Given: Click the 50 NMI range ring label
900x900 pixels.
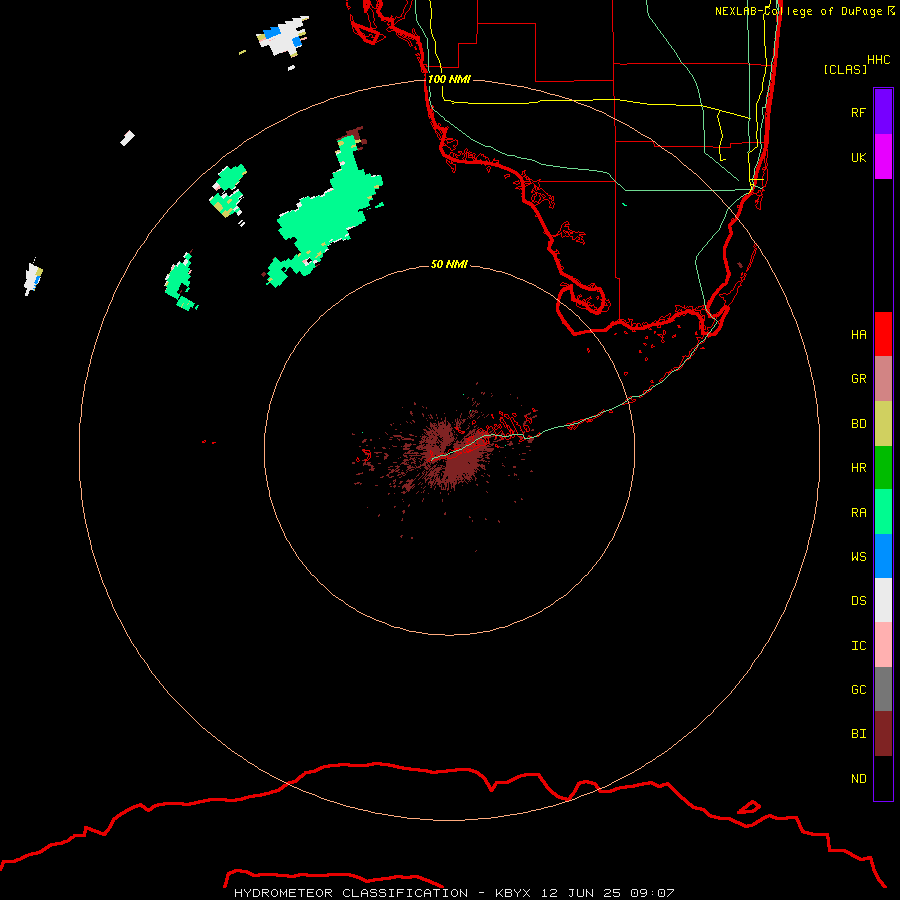Looking at the screenshot, I should 449,264.
